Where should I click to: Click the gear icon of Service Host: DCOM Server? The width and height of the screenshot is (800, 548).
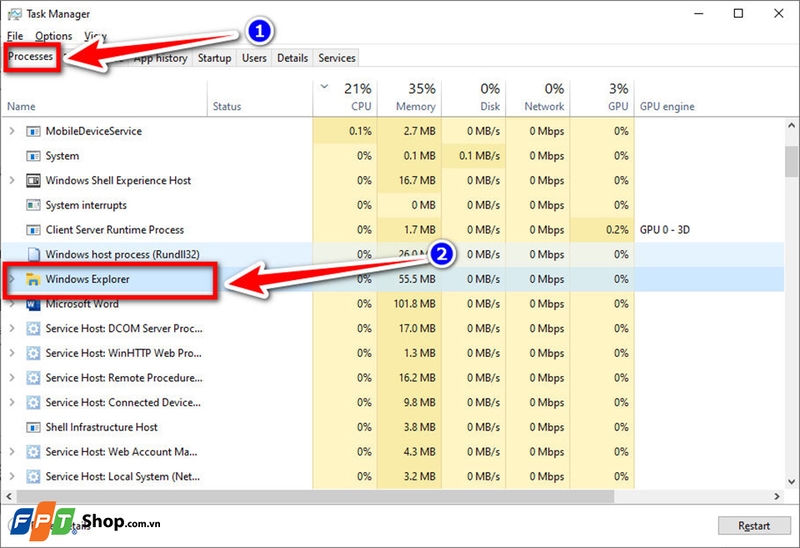tap(33, 329)
